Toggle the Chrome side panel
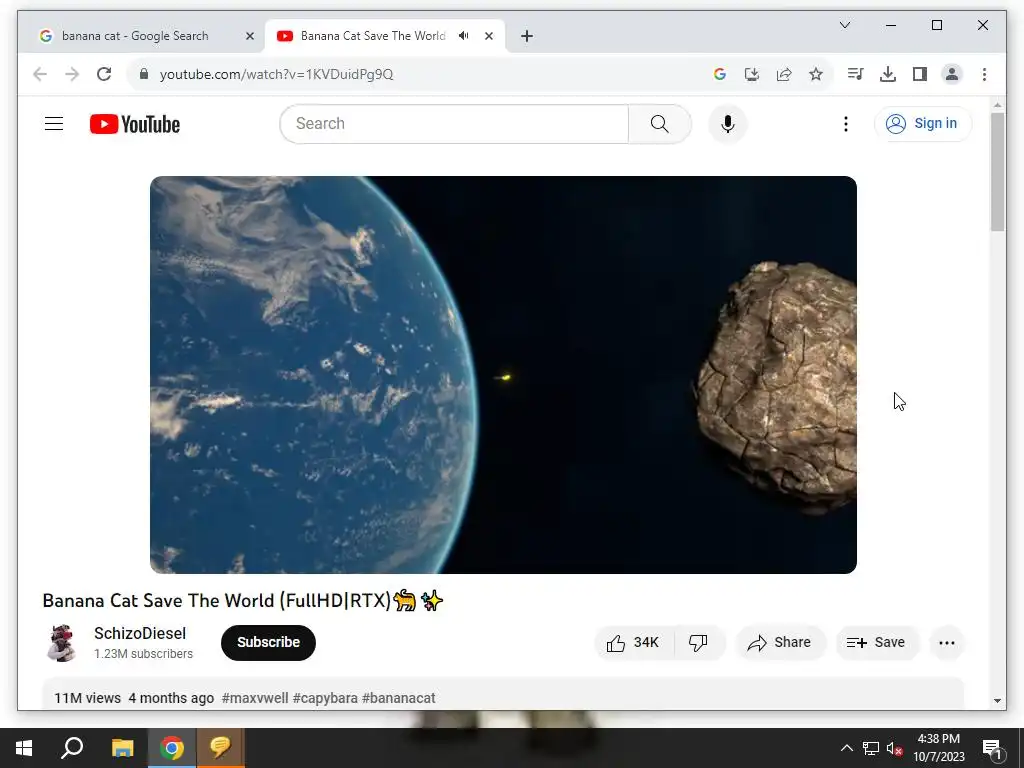Viewport: 1024px width, 768px height. [920, 74]
